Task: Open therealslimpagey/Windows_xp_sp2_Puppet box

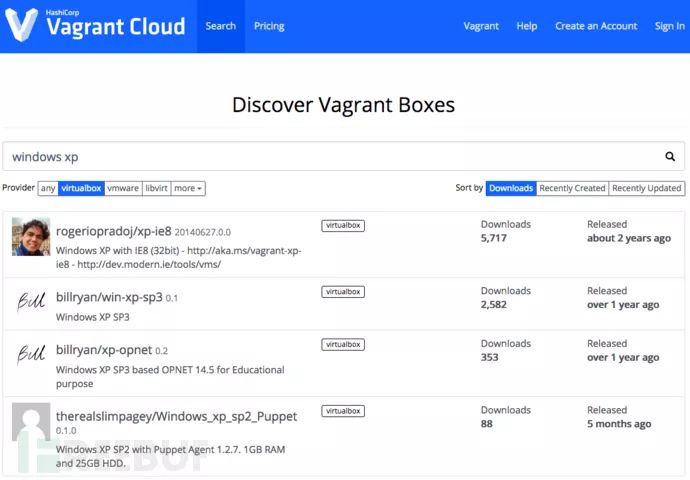Action: click(x=176, y=416)
